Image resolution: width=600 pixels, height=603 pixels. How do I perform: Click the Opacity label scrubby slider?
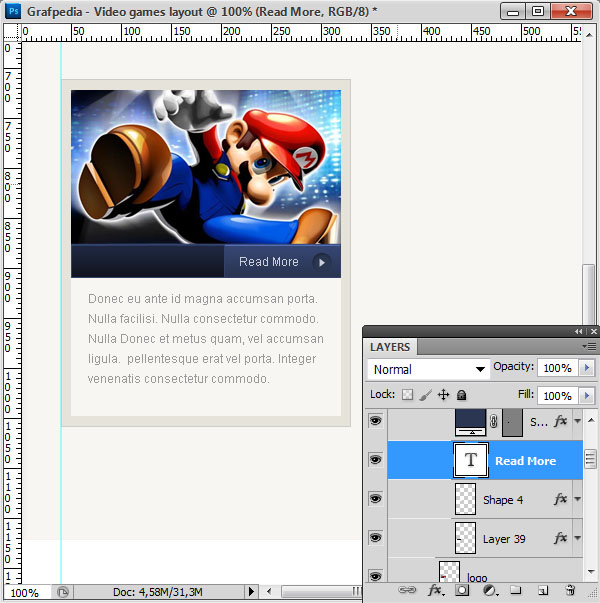tap(513, 366)
